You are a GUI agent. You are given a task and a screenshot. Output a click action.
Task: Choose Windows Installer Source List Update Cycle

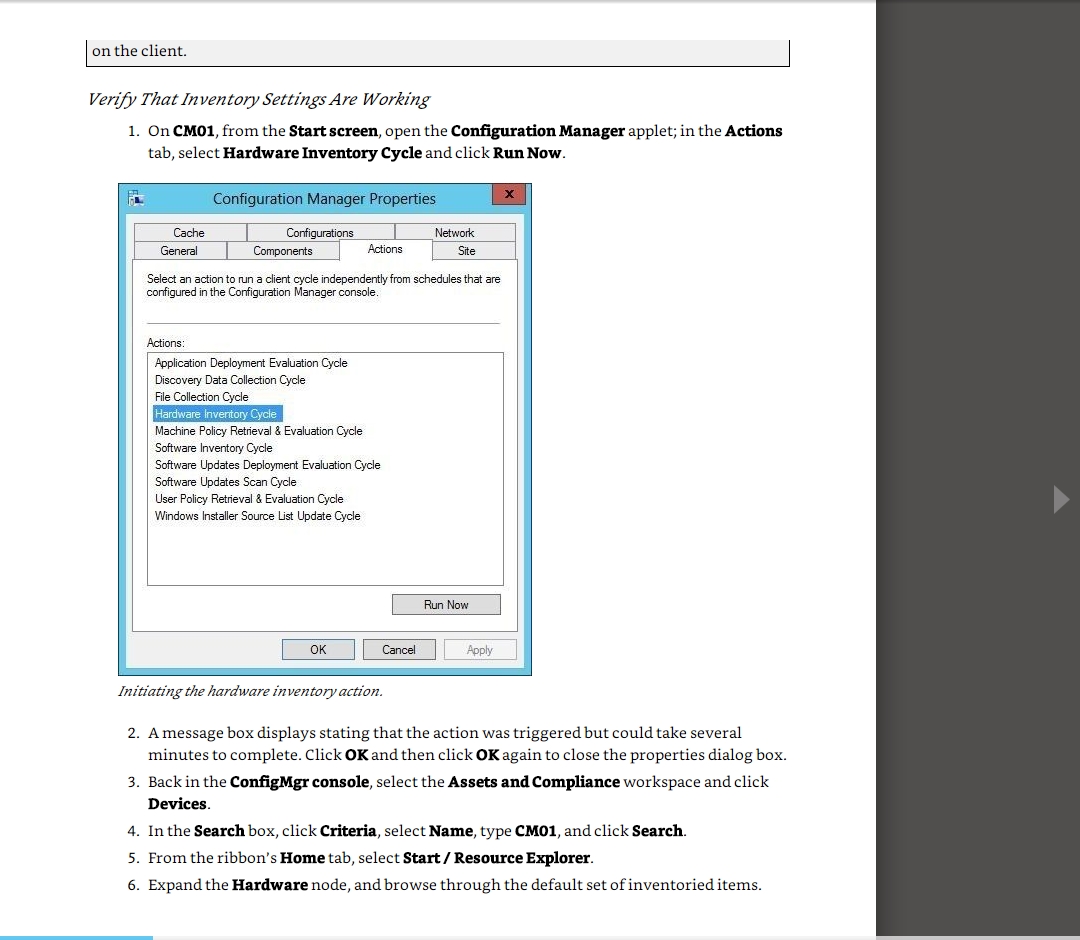[257, 516]
